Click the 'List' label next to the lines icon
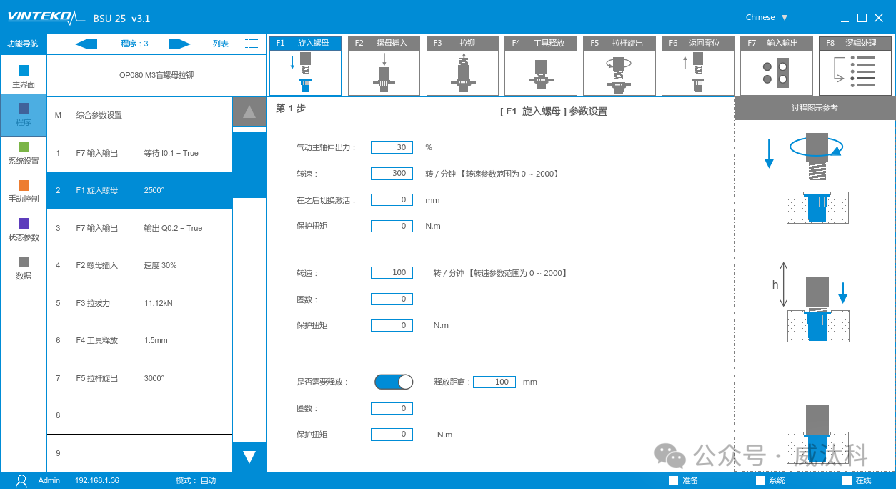Viewport: 896px width, 491px height. 221,43
